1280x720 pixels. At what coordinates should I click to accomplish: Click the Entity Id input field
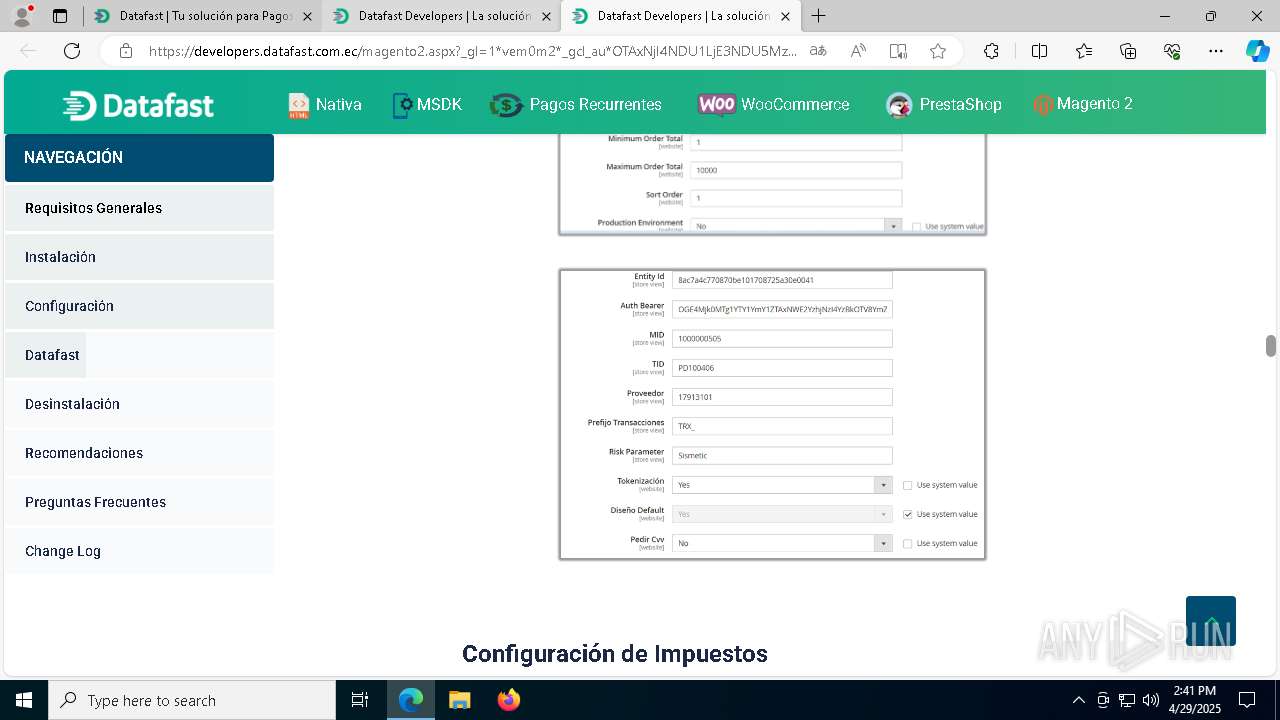(782, 281)
